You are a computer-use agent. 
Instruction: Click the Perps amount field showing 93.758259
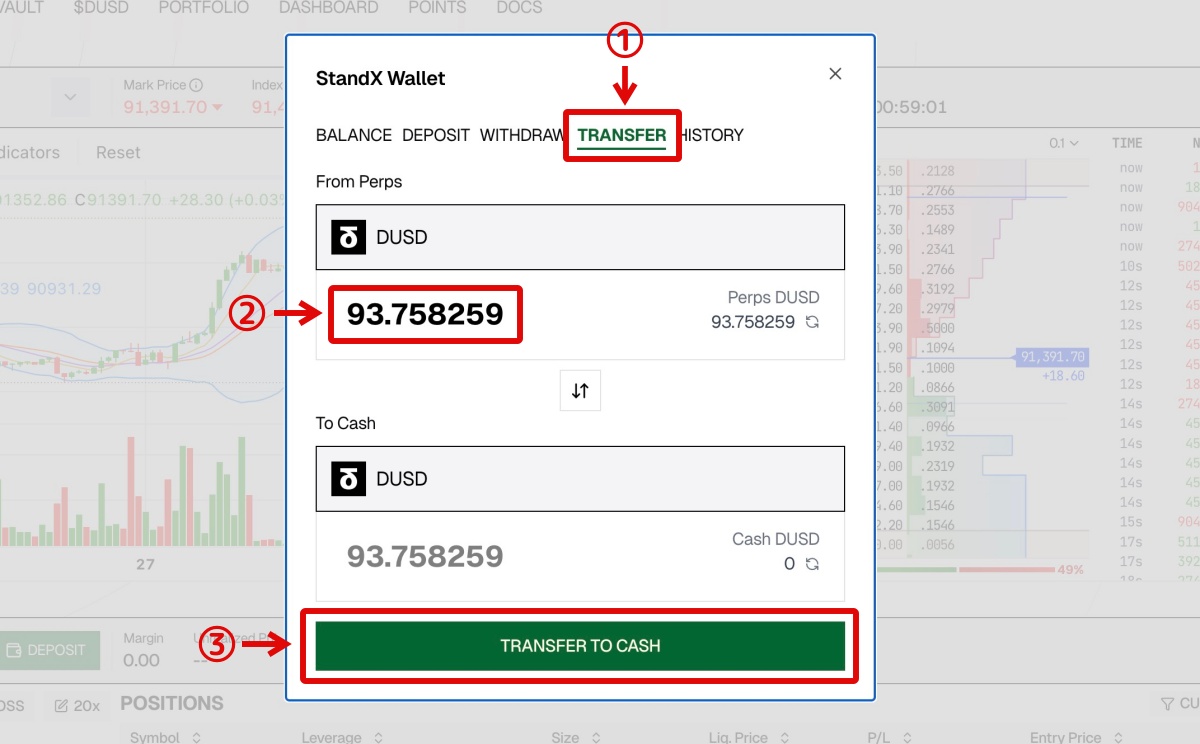pos(424,314)
